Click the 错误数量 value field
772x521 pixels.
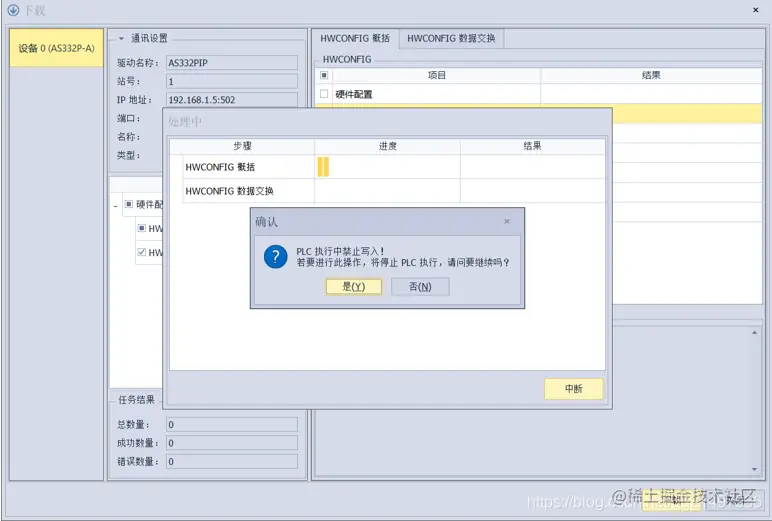click(232, 461)
